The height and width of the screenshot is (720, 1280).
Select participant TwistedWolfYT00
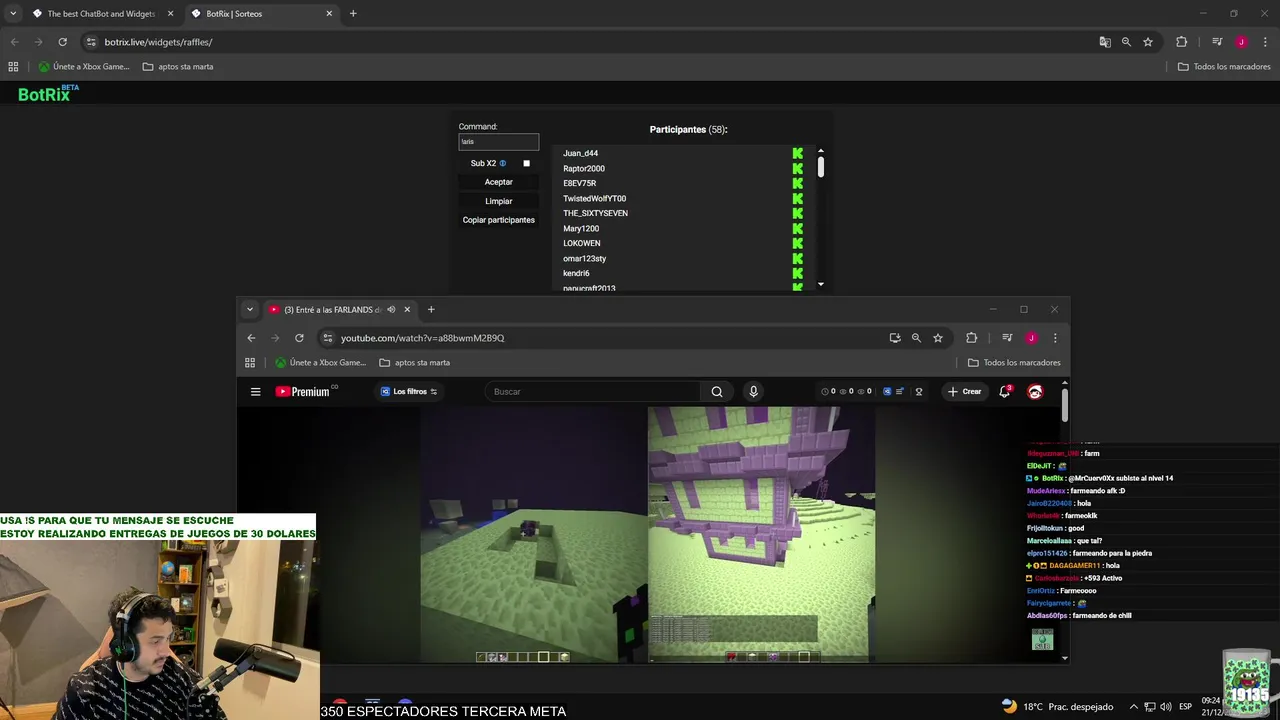[x=594, y=198]
